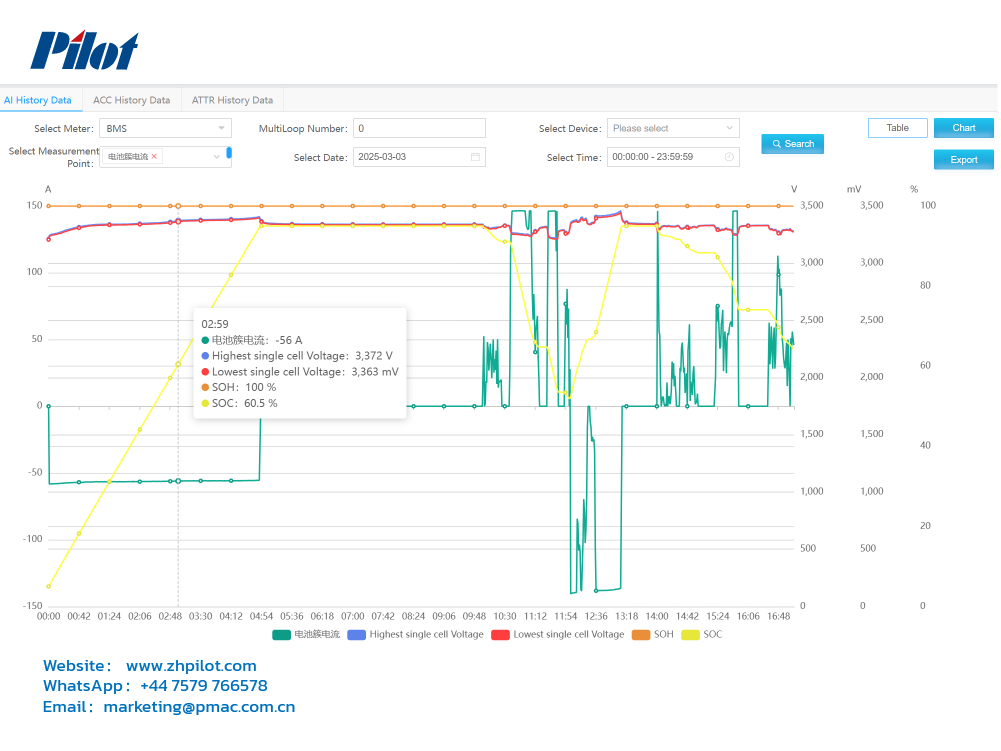Click the 04:54 x-axis time label
This screenshot has height=751, width=1001.
pos(261,616)
